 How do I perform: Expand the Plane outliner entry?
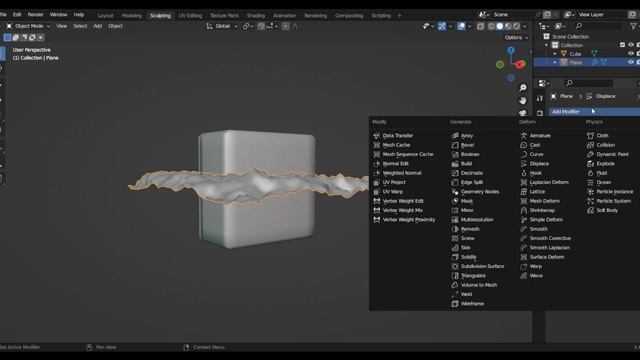[x=555, y=62]
